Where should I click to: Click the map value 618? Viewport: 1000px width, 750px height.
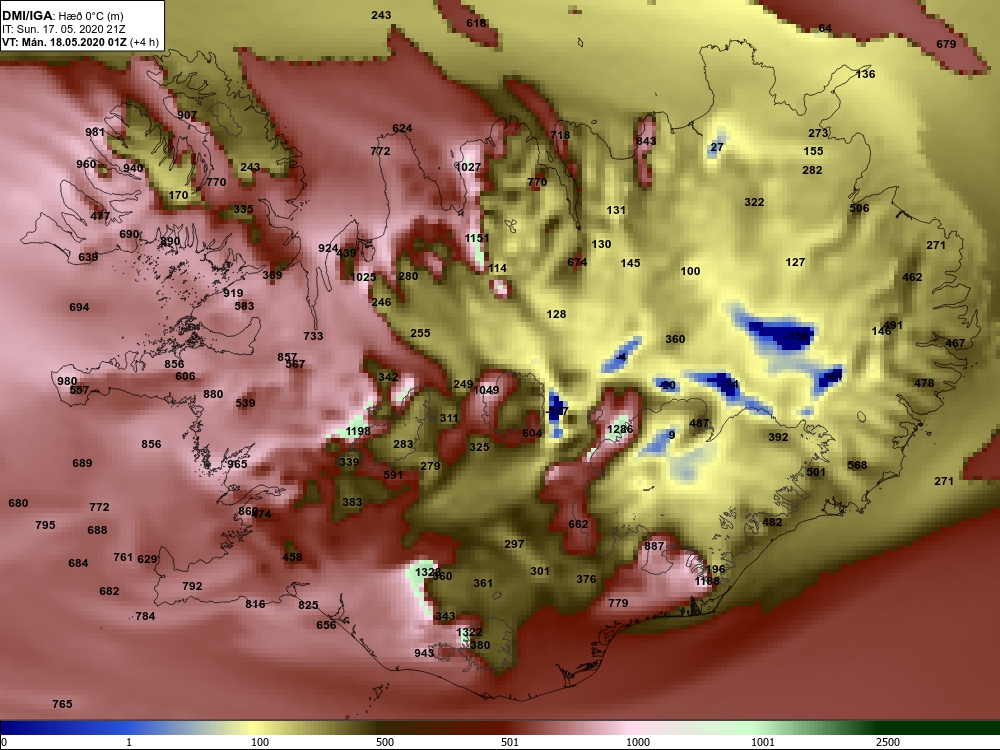(x=476, y=23)
